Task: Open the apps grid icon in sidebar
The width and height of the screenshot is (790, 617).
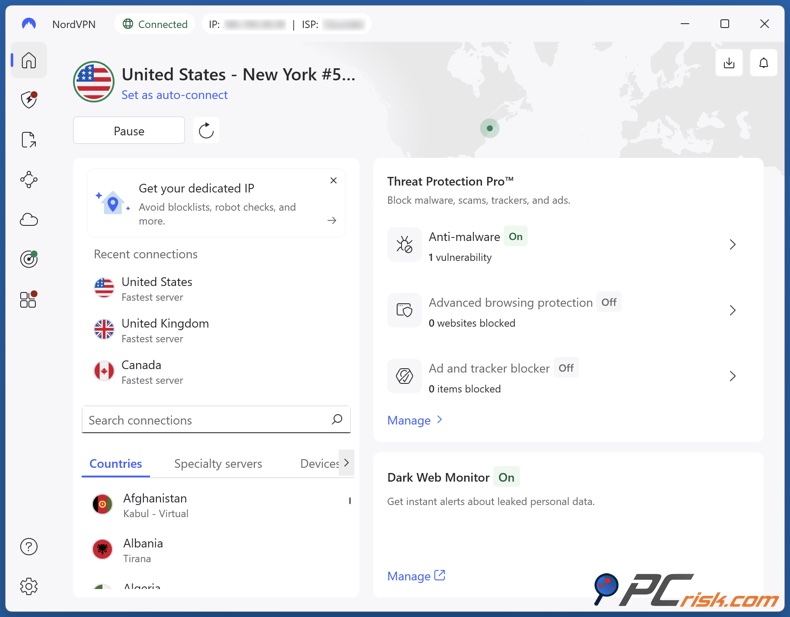Action: [29, 300]
